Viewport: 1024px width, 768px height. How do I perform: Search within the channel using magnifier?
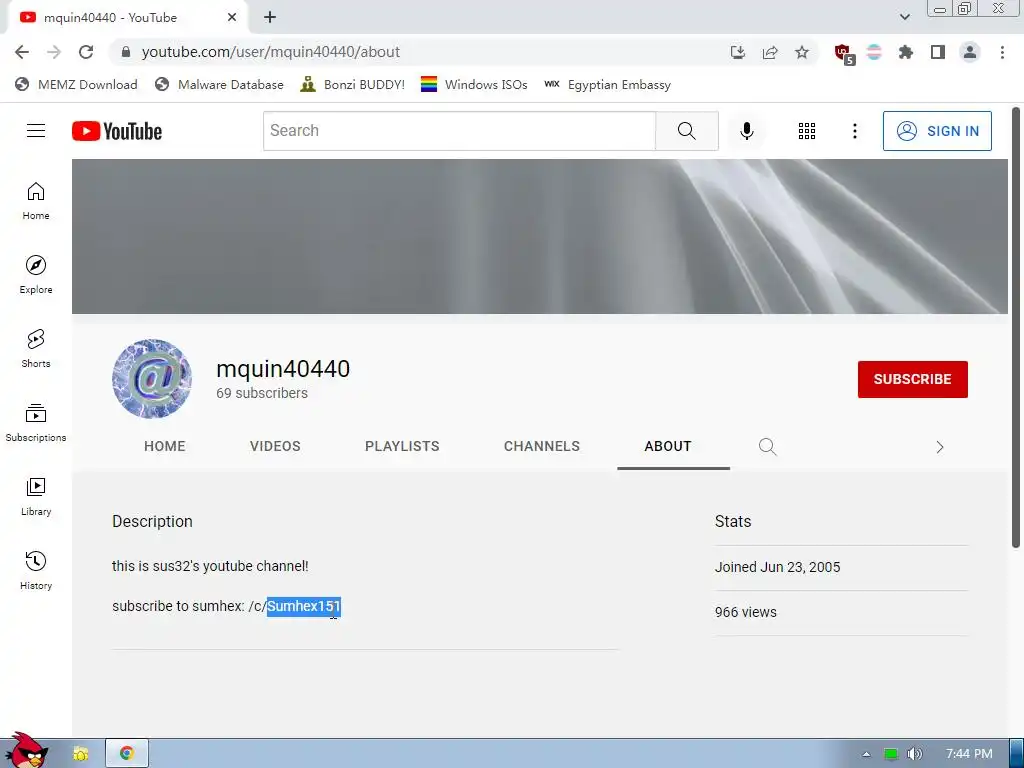[767, 447]
